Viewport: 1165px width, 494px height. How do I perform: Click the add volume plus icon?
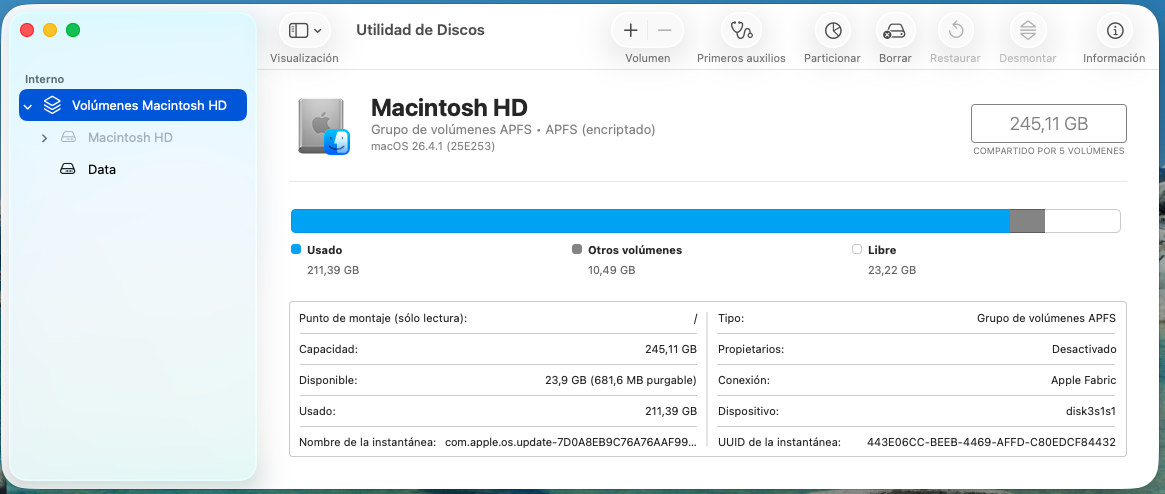click(x=630, y=30)
